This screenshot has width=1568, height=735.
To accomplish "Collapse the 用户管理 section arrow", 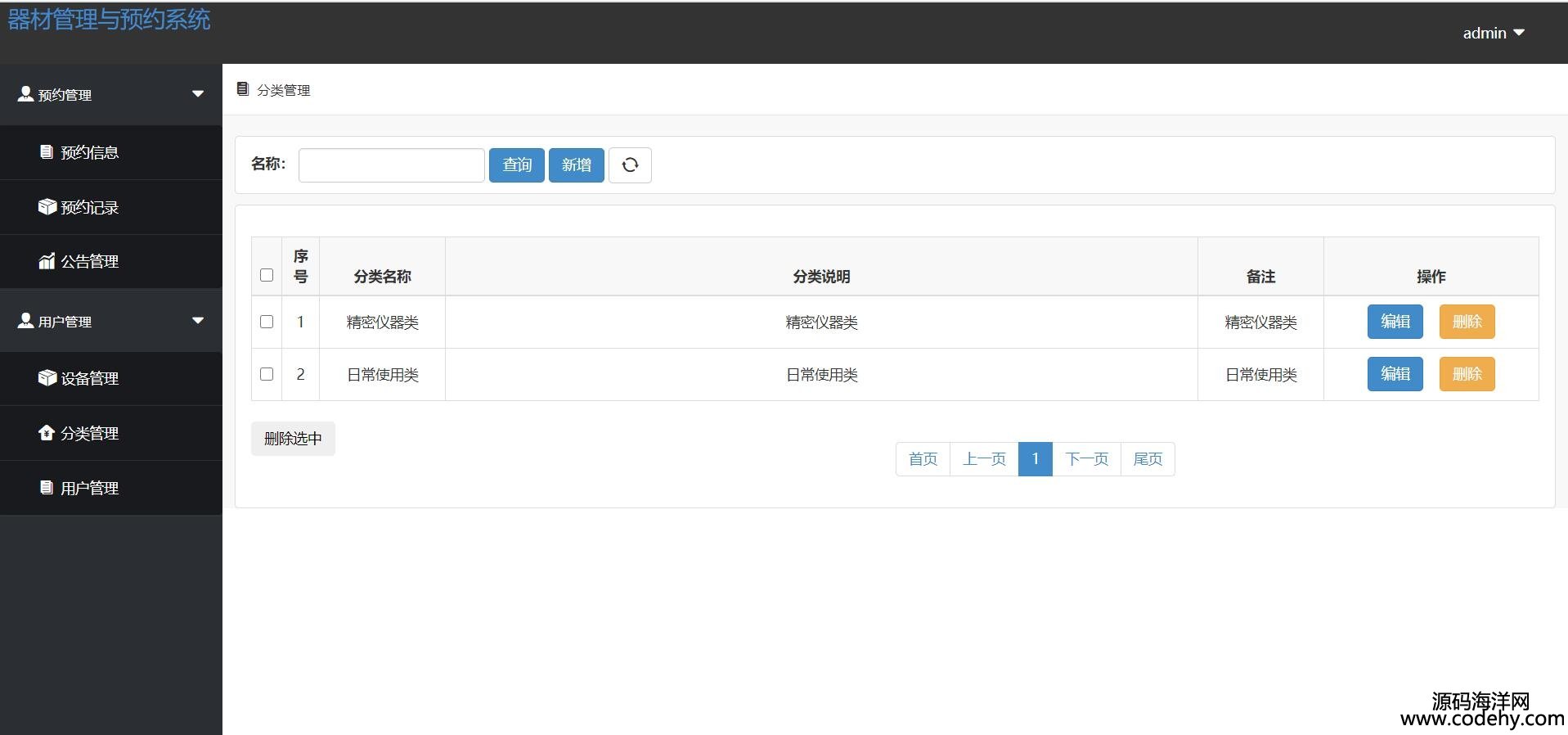I will coord(198,321).
